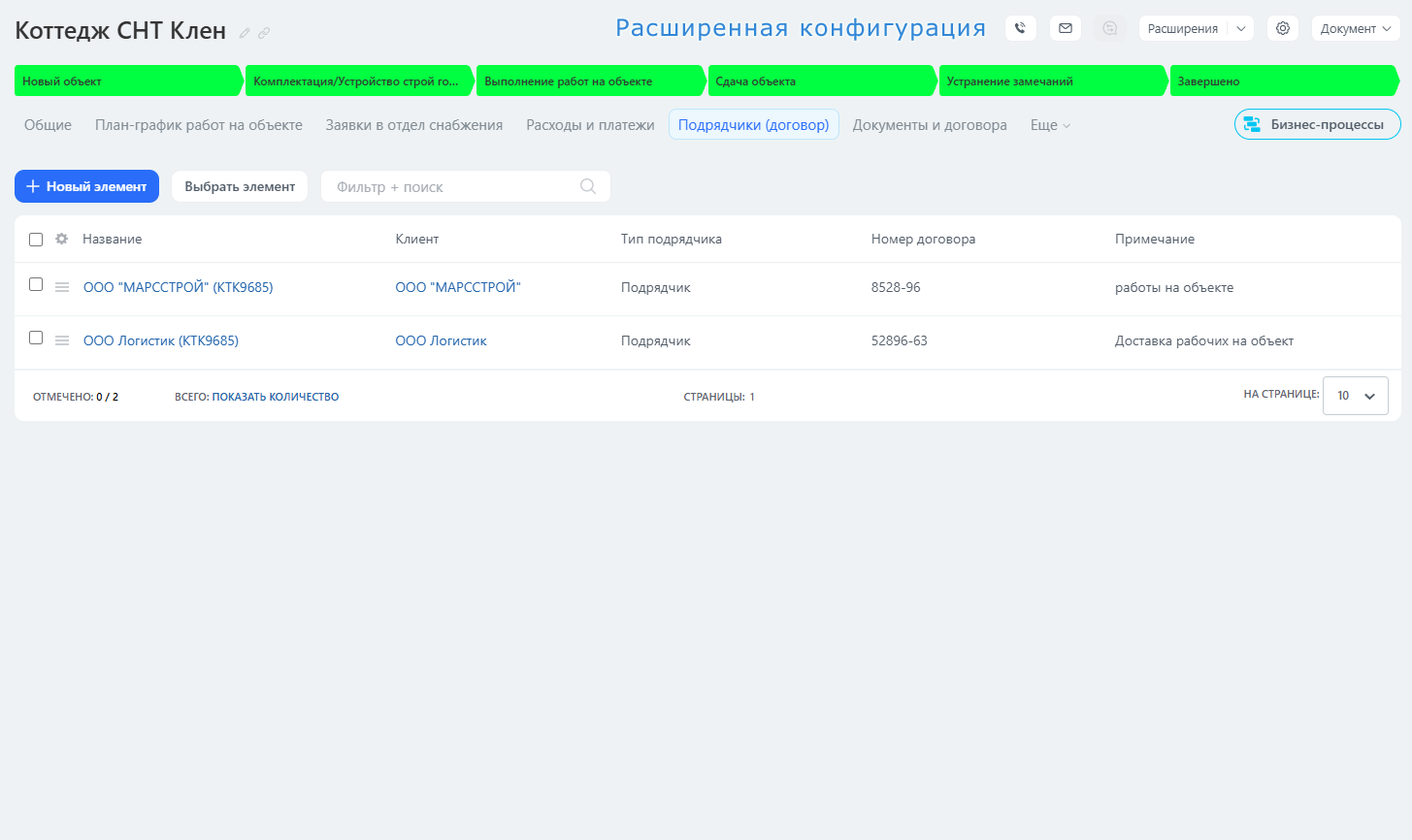This screenshot has height=840, width=1412.
Task: Open the Документы и договора tab
Action: click(930, 125)
